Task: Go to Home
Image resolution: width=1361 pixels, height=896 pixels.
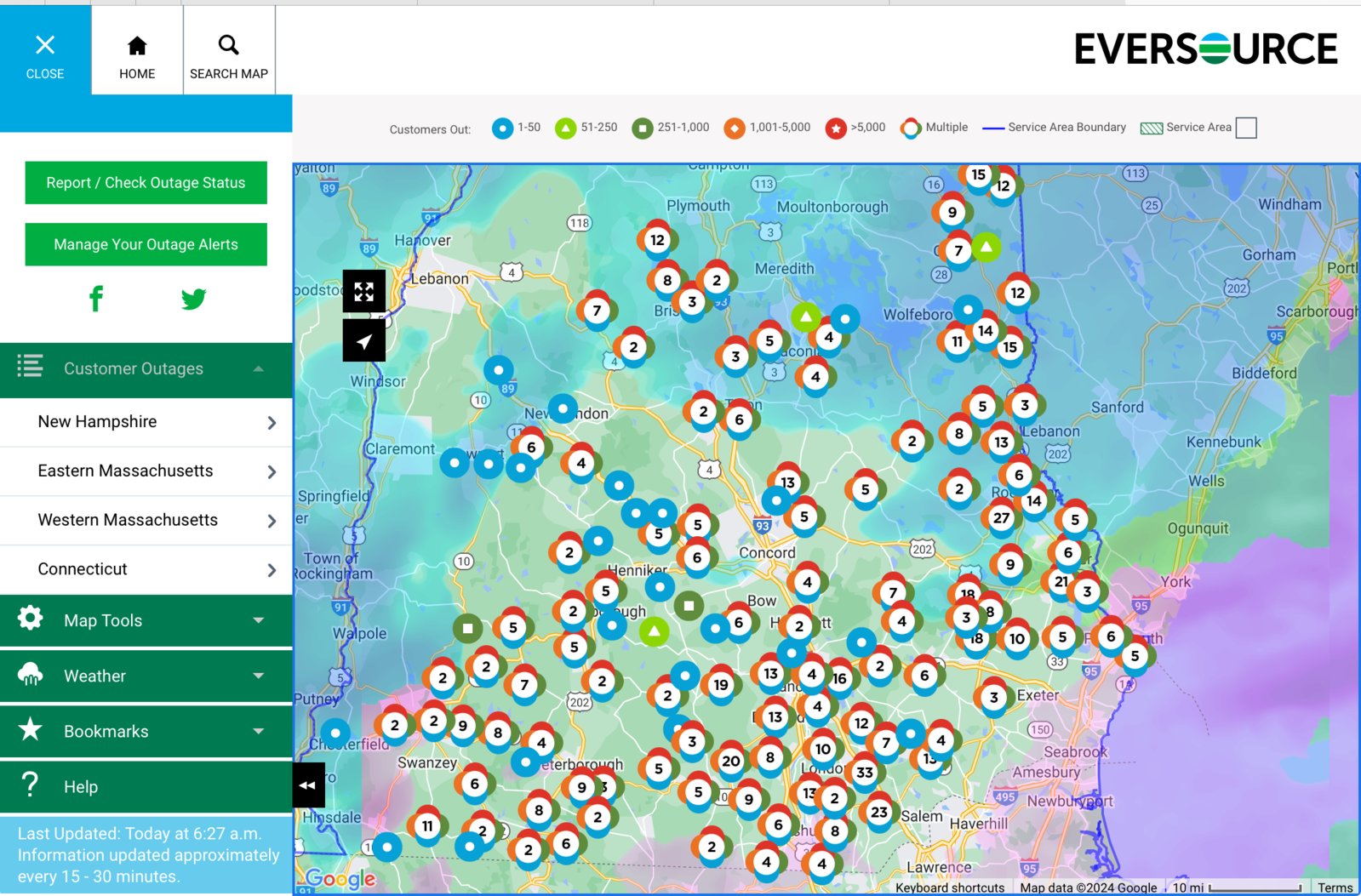Action: click(x=137, y=50)
